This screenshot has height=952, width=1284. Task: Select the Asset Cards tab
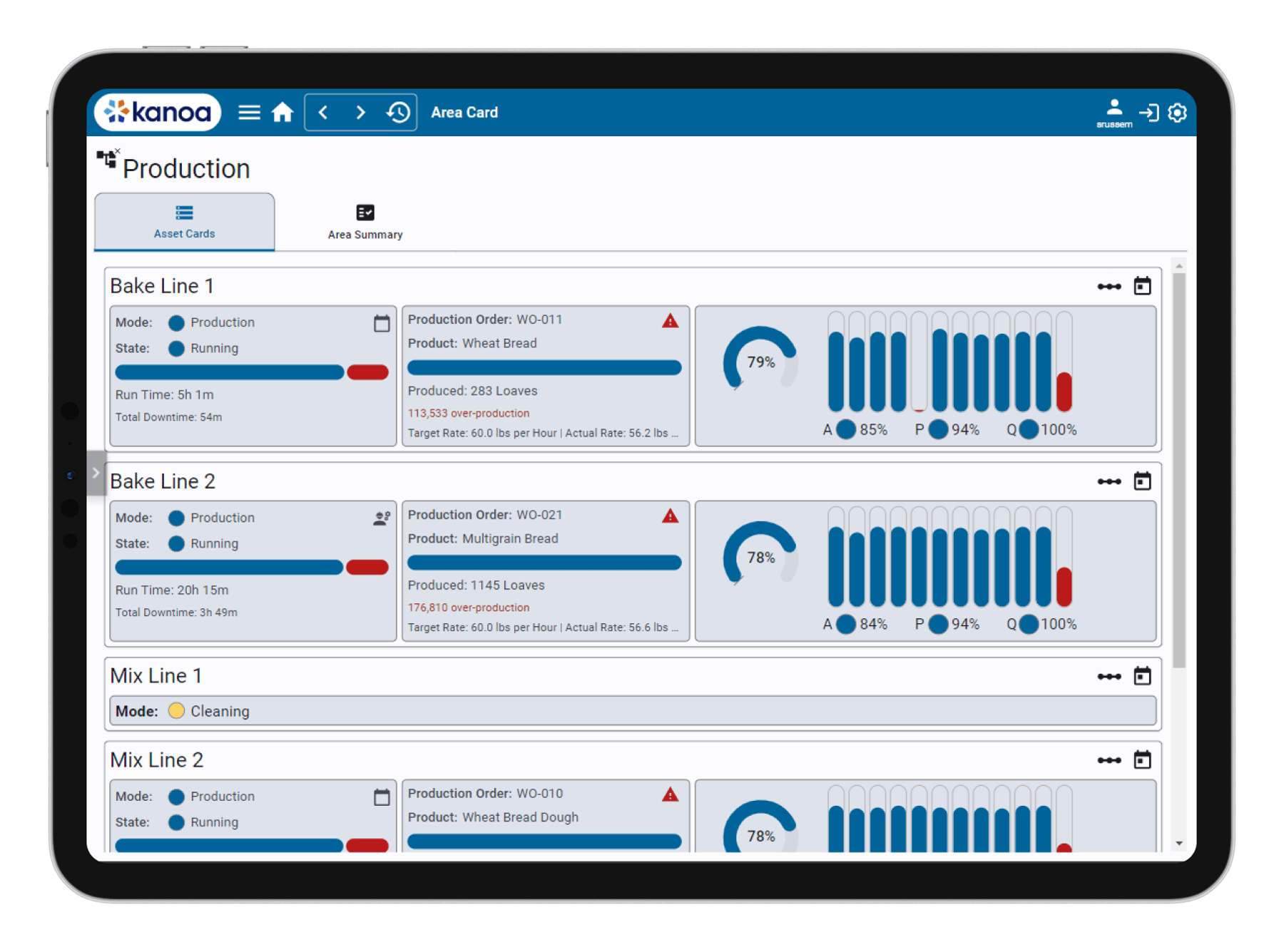184,222
